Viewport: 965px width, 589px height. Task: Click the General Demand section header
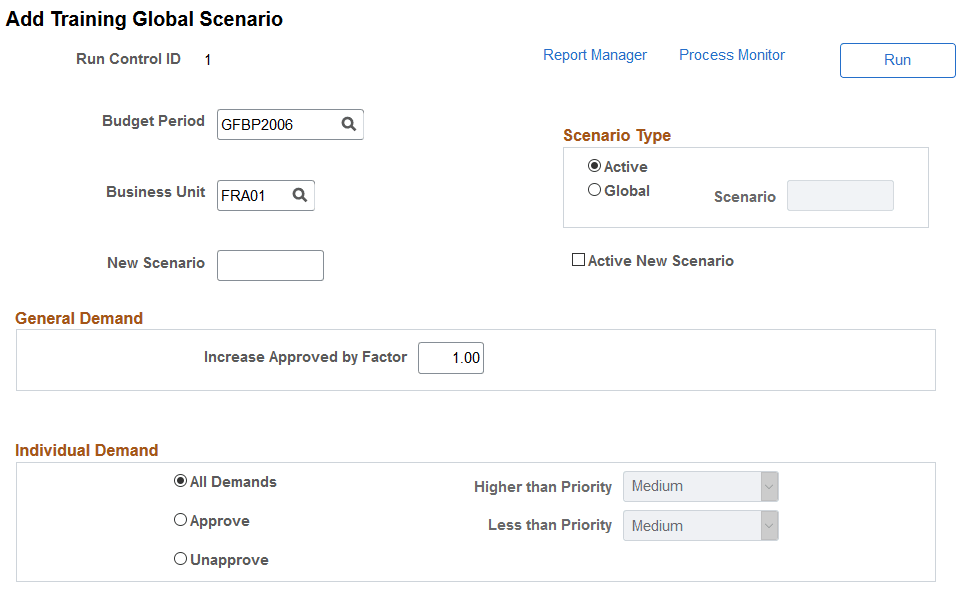click(x=79, y=318)
